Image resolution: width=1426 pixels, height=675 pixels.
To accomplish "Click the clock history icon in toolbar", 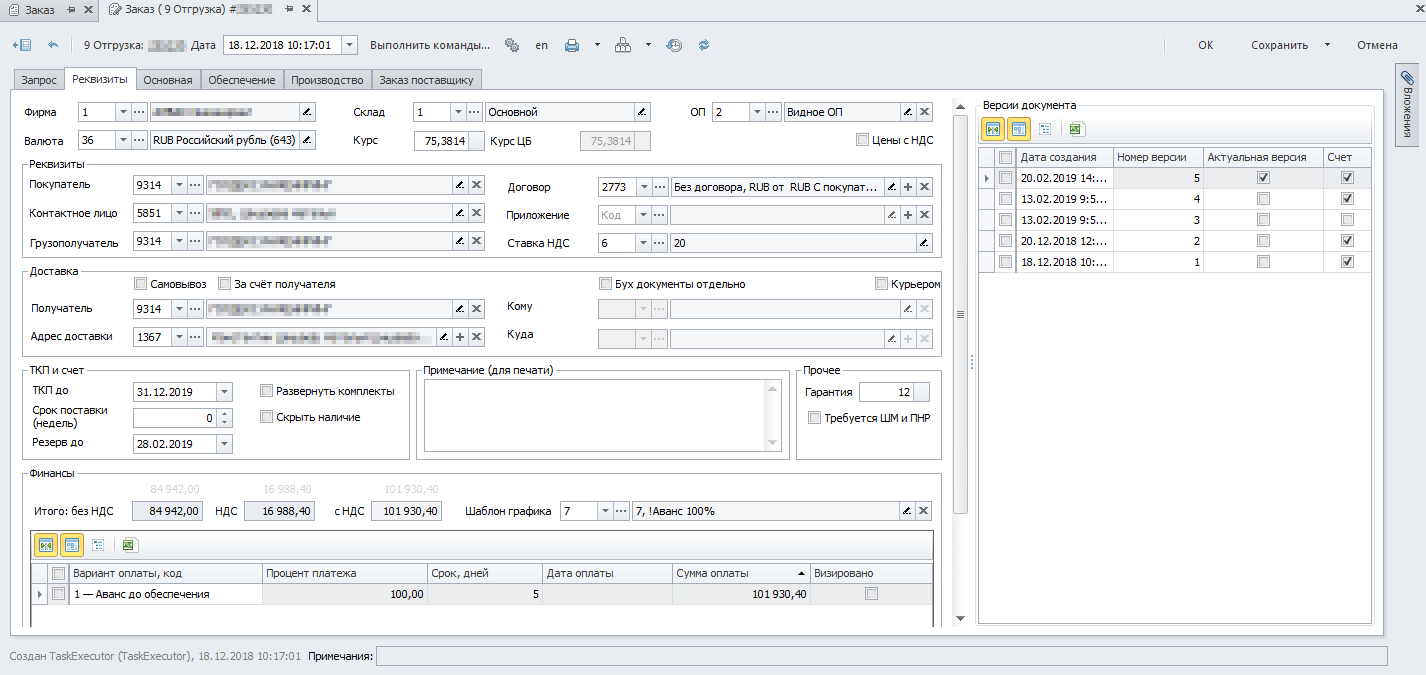I will pos(674,45).
